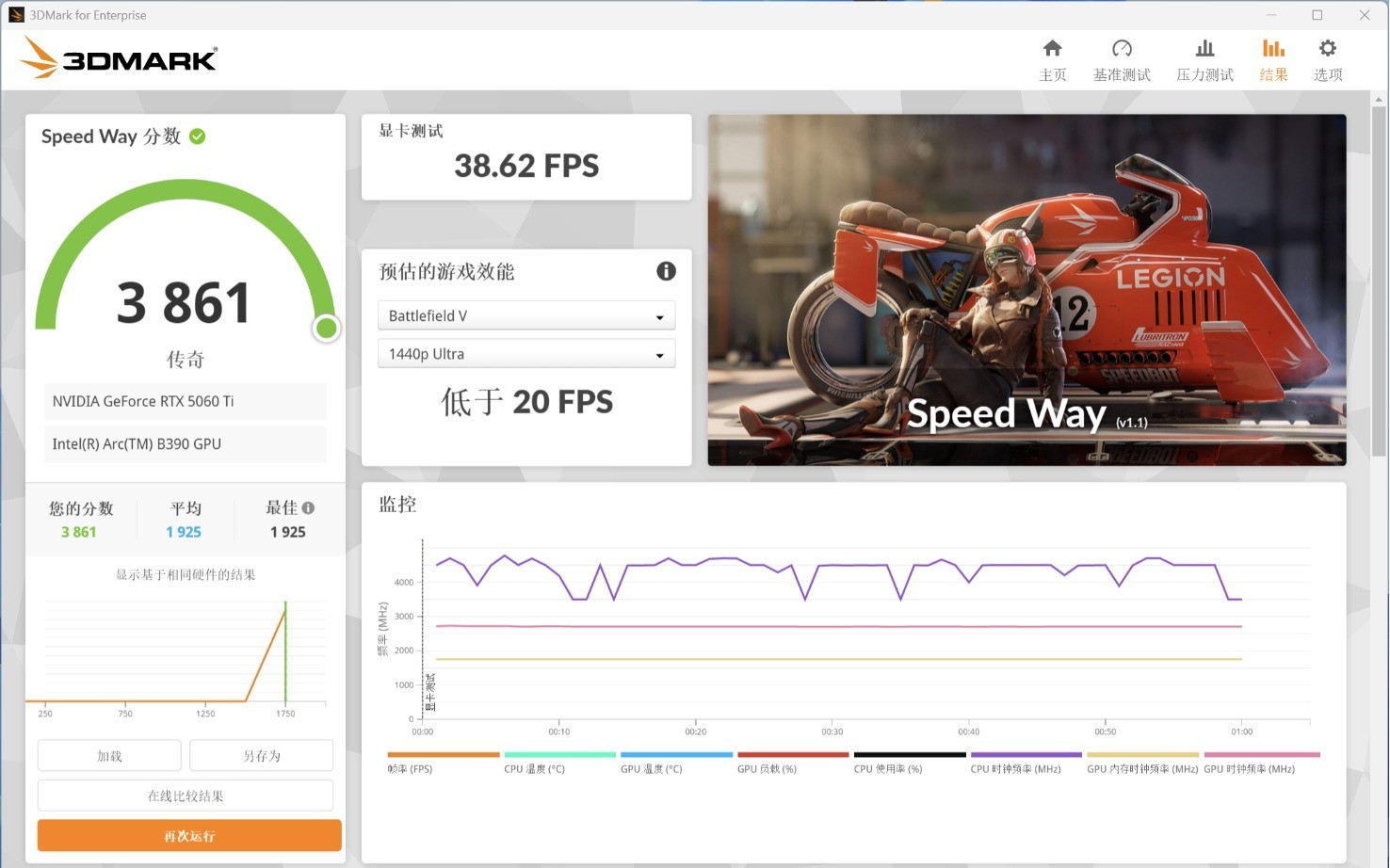Select the NVIDIA GeForce RTX 5060 Ti entry
The image size is (1390, 868).
[x=185, y=401]
